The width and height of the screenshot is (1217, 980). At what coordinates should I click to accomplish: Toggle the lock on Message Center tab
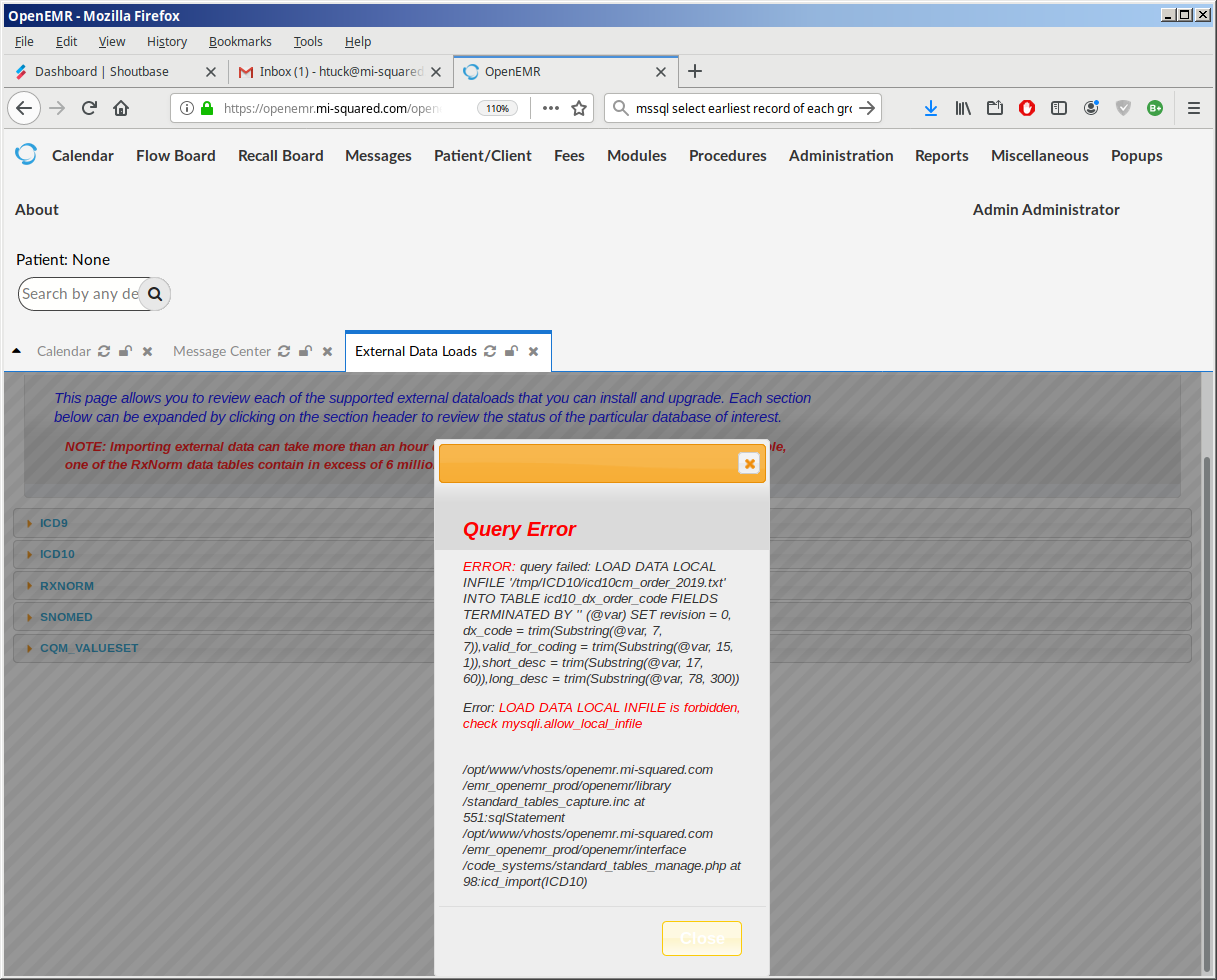(x=305, y=351)
